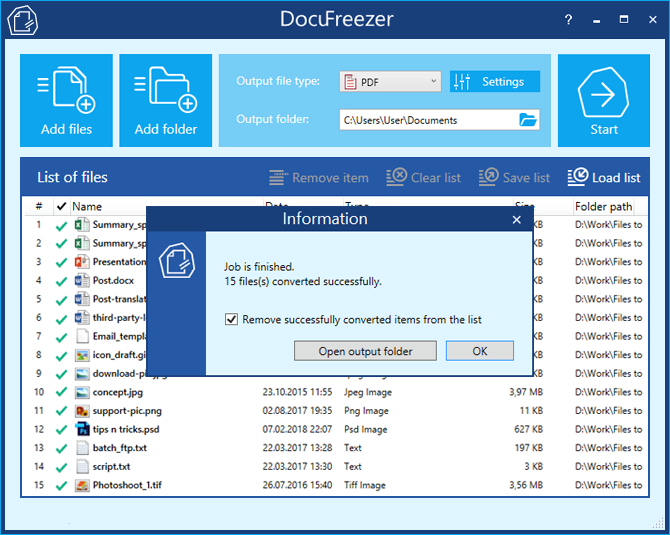Image resolution: width=670 pixels, height=535 pixels.
Task: Toggle checkmark for row 1 Summary file
Action: pyautogui.click(x=62, y=226)
